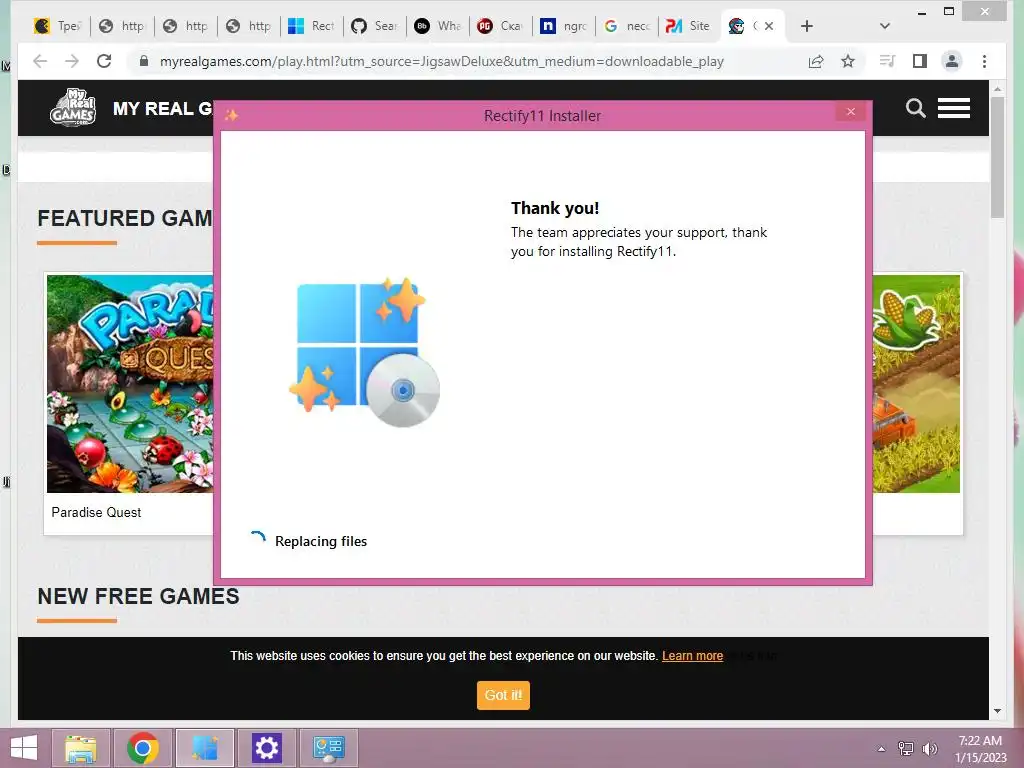Image resolution: width=1024 pixels, height=768 pixels.
Task: Open the site search magnifier
Action: click(916, 108)
